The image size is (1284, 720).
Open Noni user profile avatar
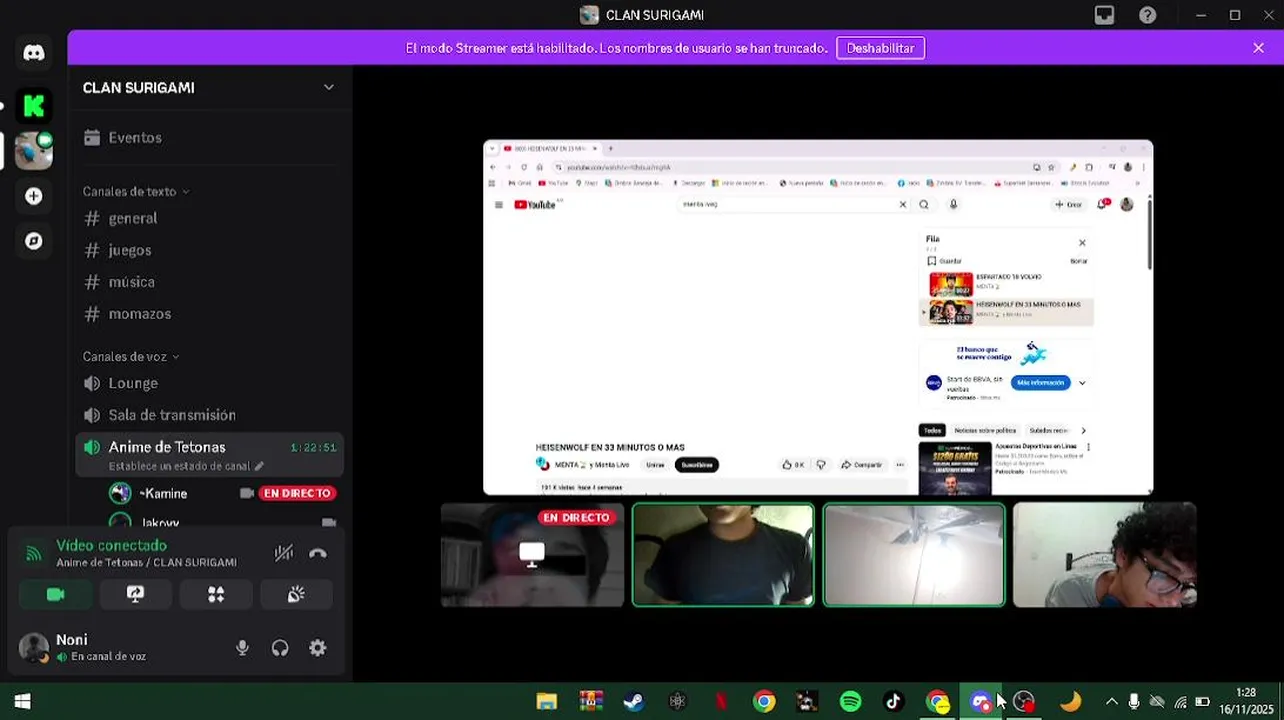(x=34, y=648)
